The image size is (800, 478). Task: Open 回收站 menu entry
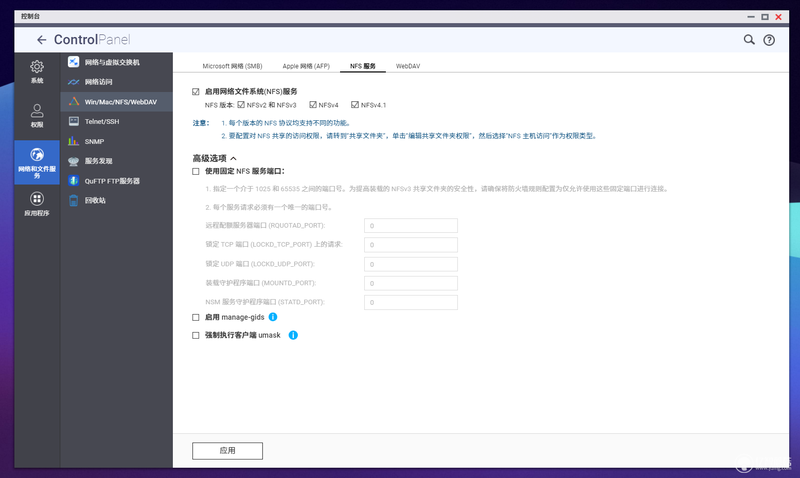pos(116,200)
